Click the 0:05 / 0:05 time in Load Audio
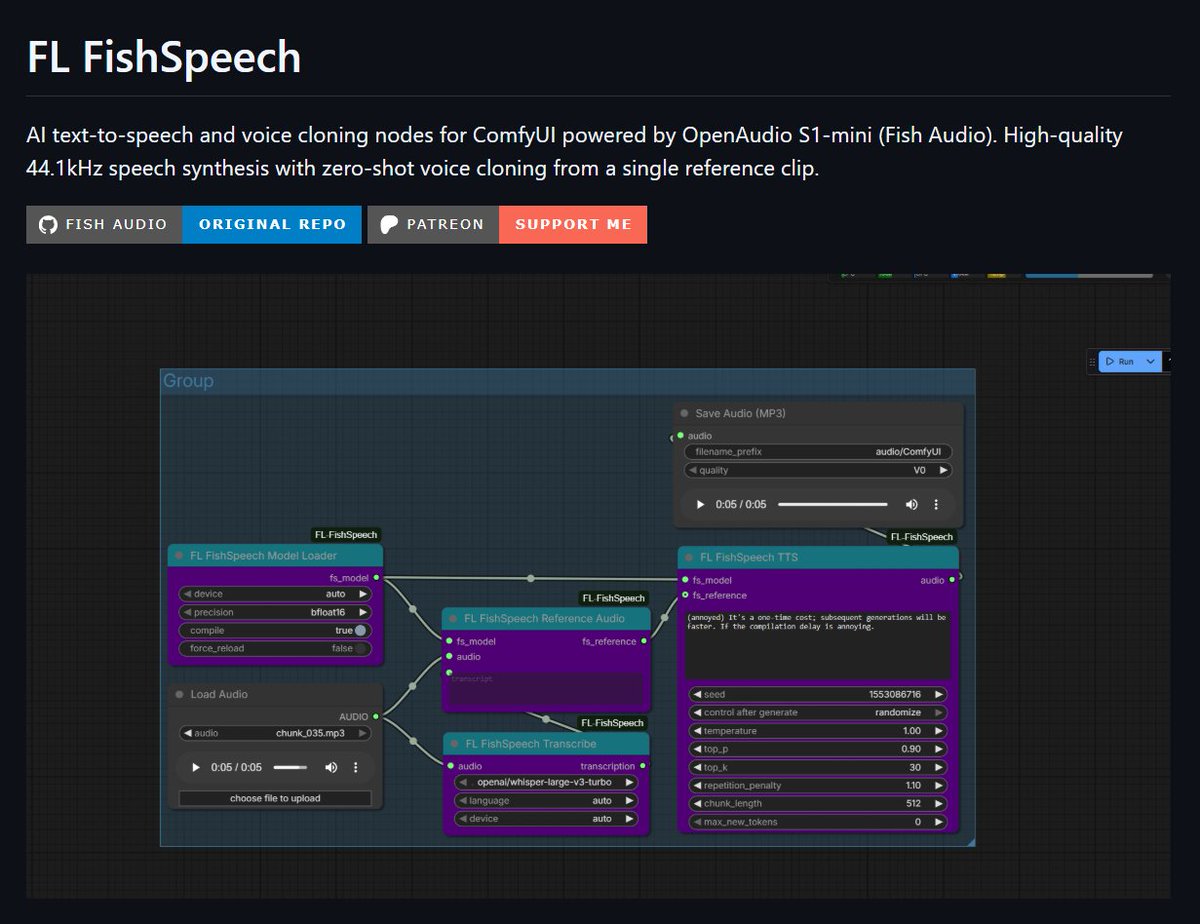The height and width of the screenshot is (924, 1200). (x=236, y=768)
